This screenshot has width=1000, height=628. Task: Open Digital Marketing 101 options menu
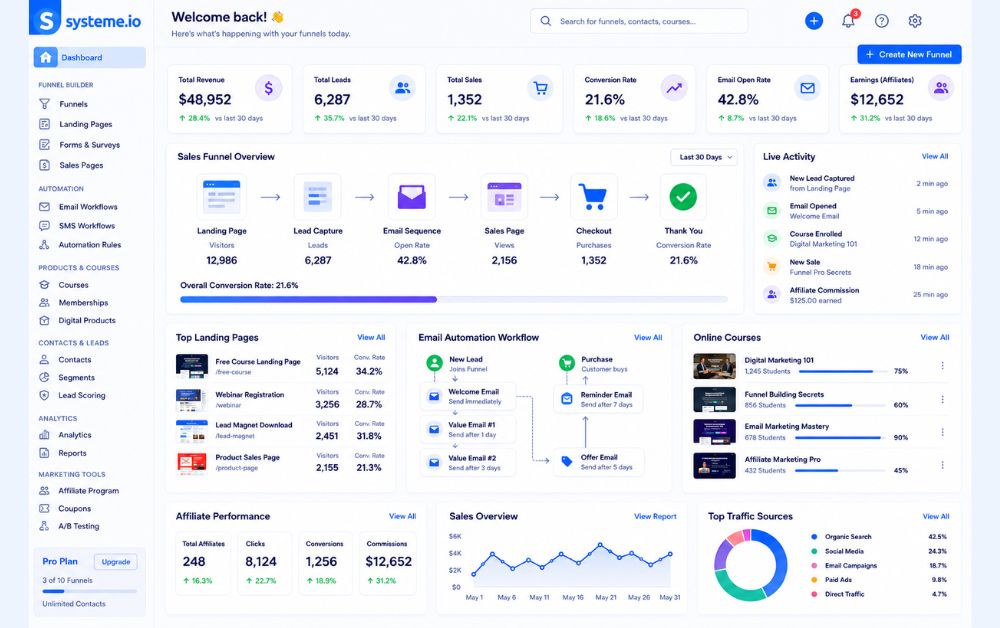tap(942, 365)
